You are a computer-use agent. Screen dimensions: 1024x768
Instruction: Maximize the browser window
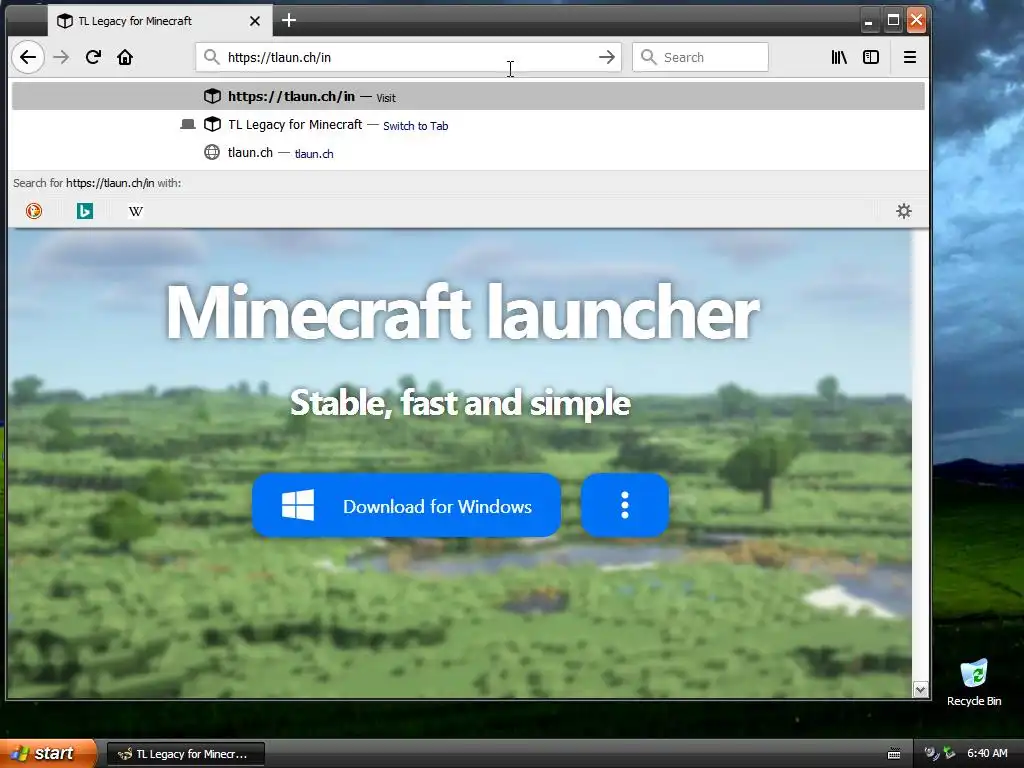point(893,21)
